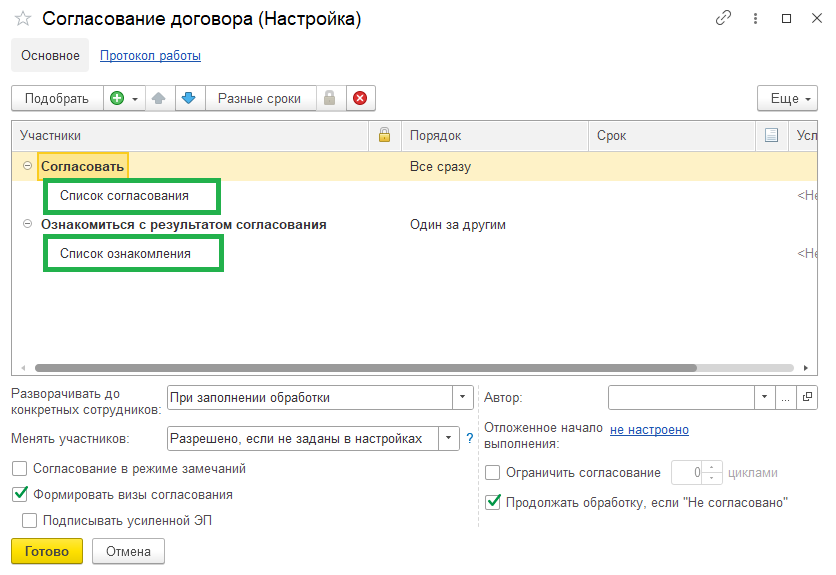Click the Участники column header
Screen dimensions: 836x575
pyautogui.click(x=190, y=135)
